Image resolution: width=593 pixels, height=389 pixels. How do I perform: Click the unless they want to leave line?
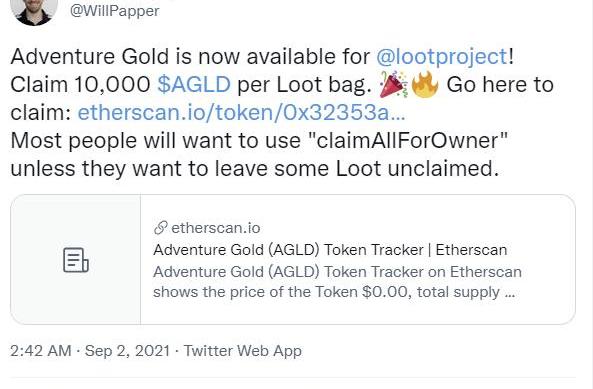(x=255, y=168)
